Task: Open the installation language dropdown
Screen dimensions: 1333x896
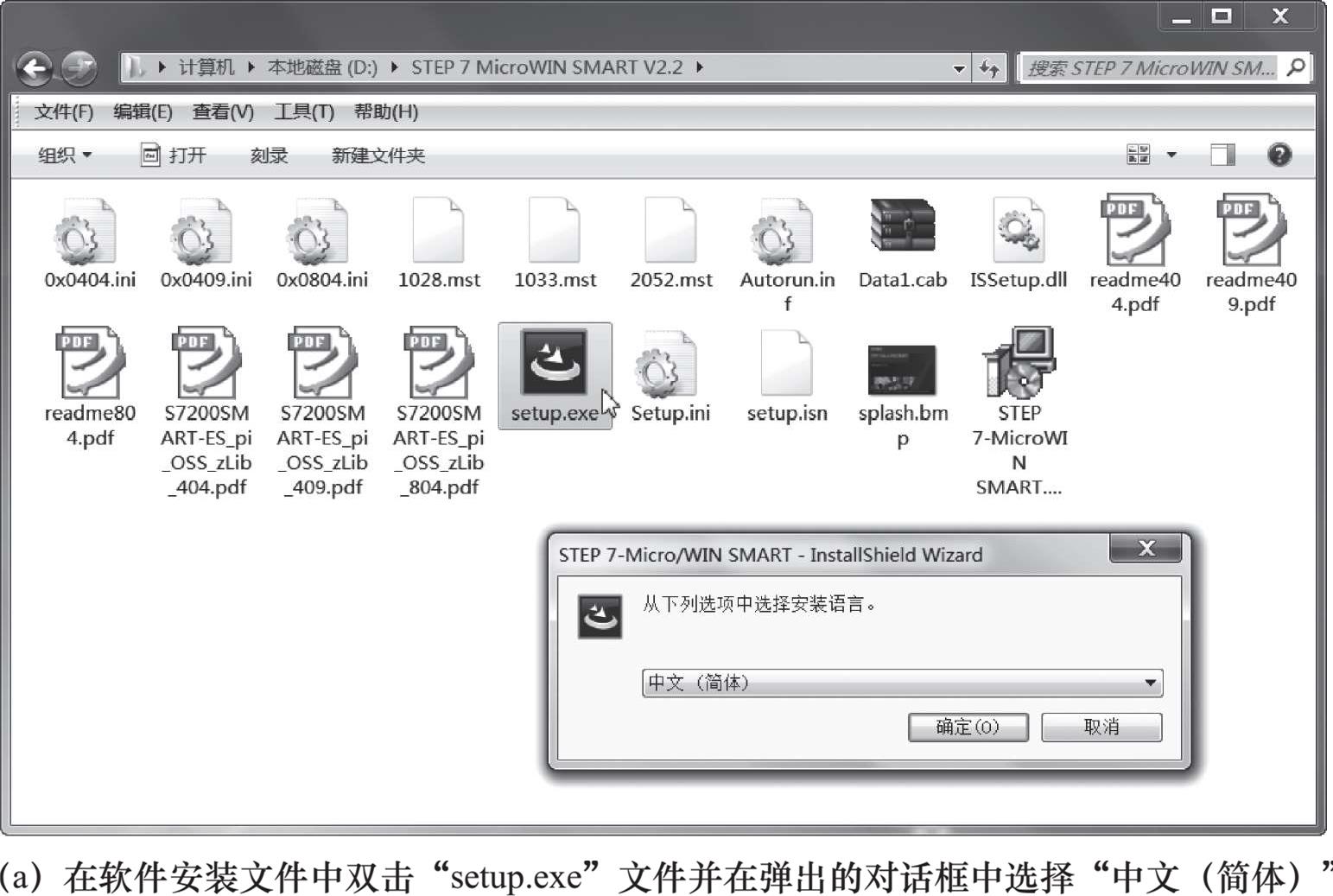Action: click(1150, 683)
